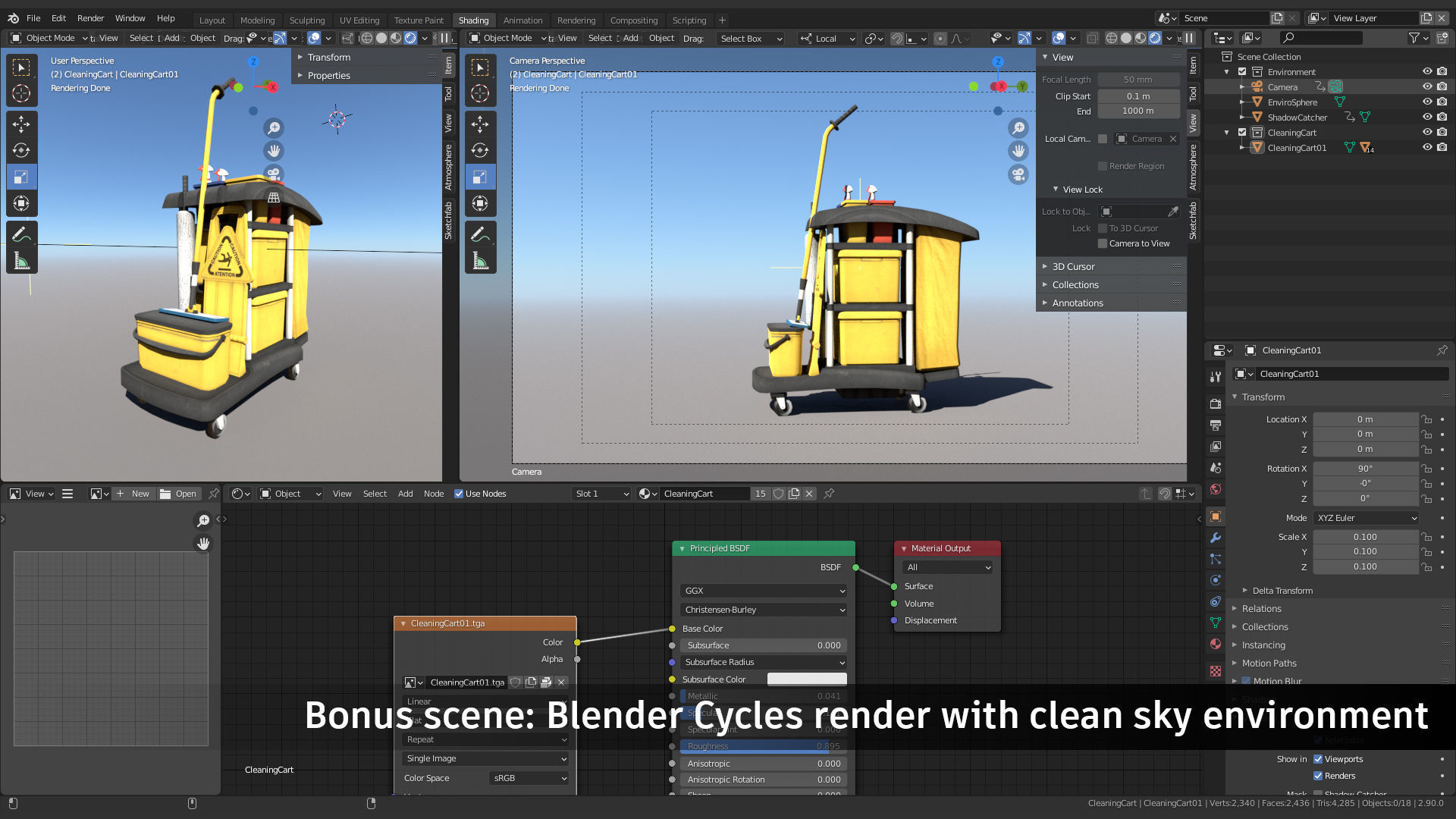Open the Modifier properties wrench tab
1456x819 pixels.
(x=1216, y=538)
